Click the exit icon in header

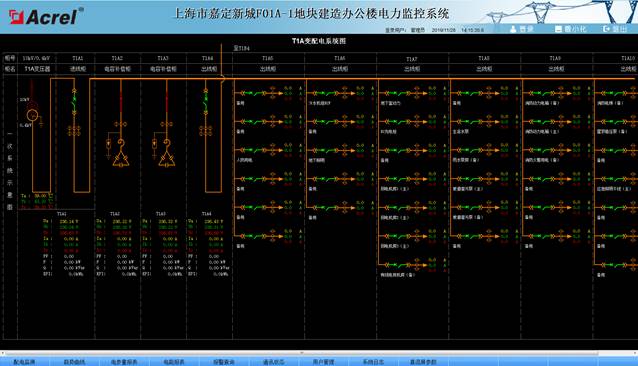click(606, 29)
